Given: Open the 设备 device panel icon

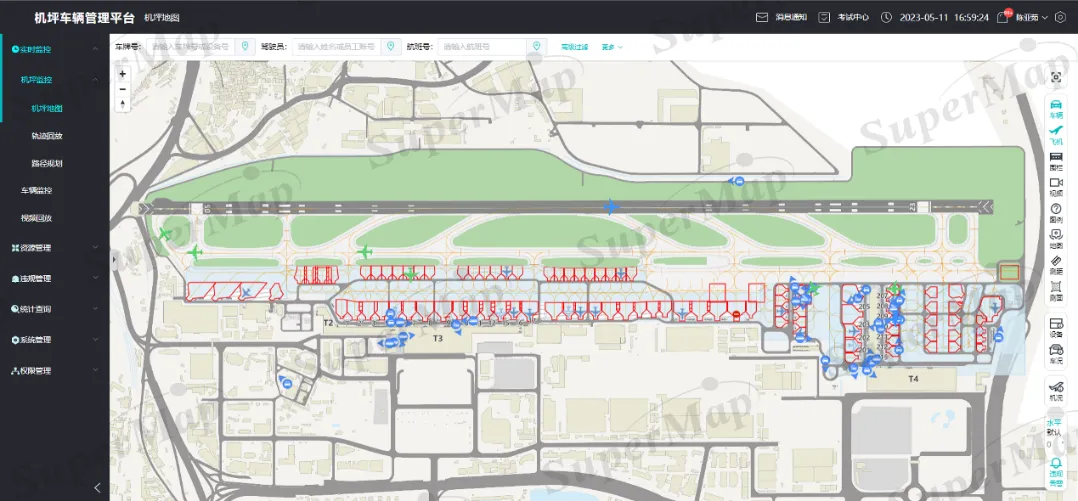Looking at the screenshot, I should (1056, 325).
